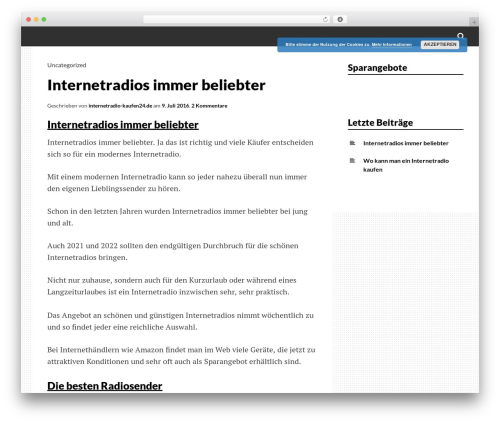The width and height of the screenshot is (500, 423).
Task: Click the browser address bar field
Action: 237,19
